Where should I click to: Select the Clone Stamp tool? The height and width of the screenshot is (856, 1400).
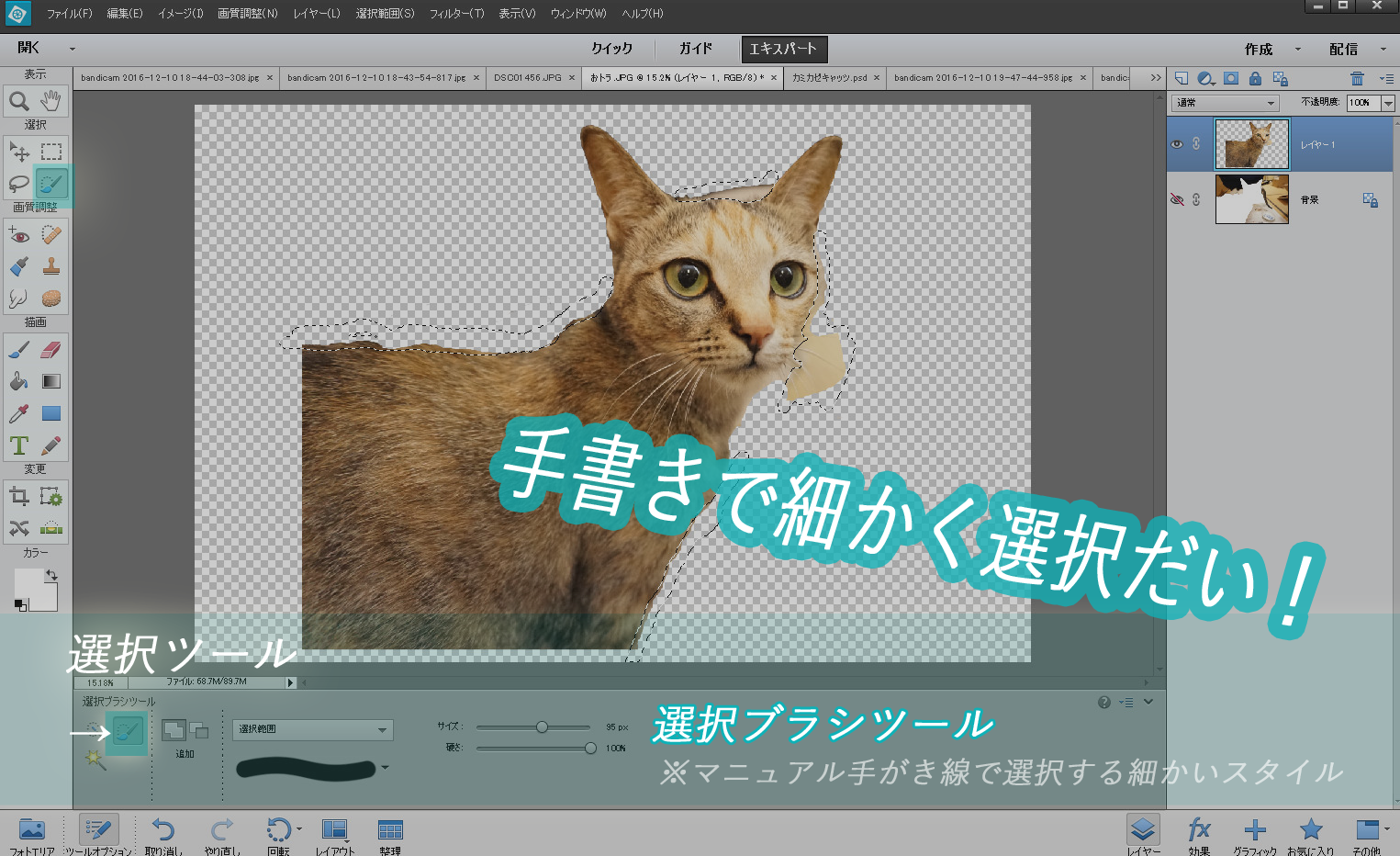(51, 266)
